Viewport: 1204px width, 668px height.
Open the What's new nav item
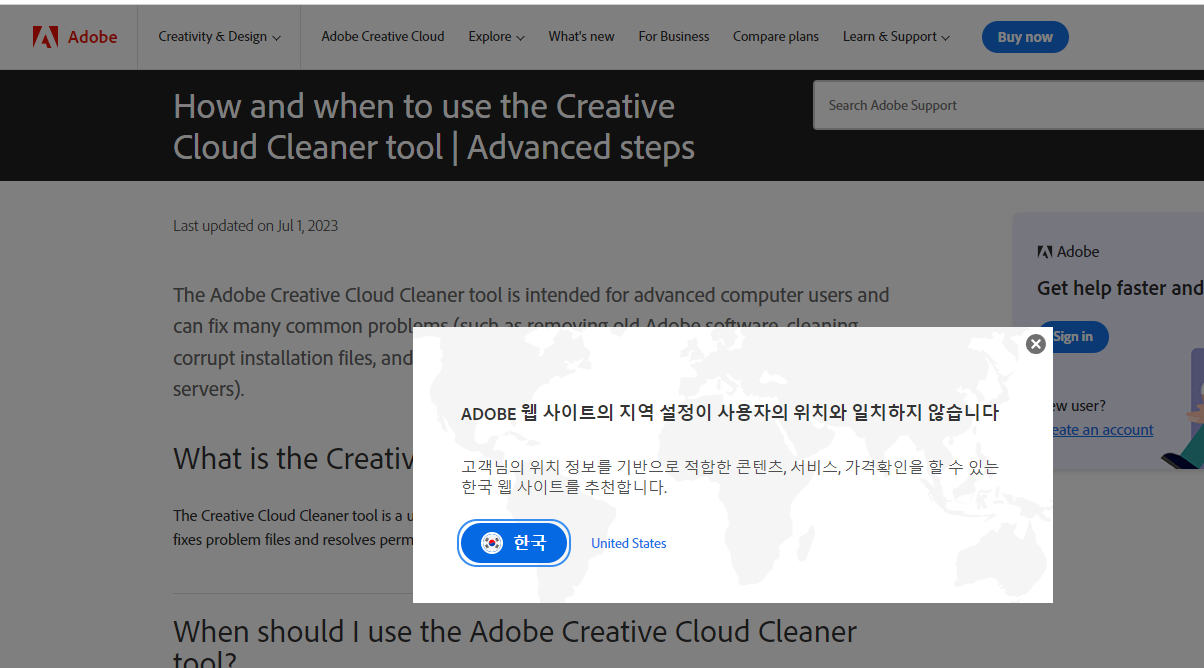(x=581, y=37)
